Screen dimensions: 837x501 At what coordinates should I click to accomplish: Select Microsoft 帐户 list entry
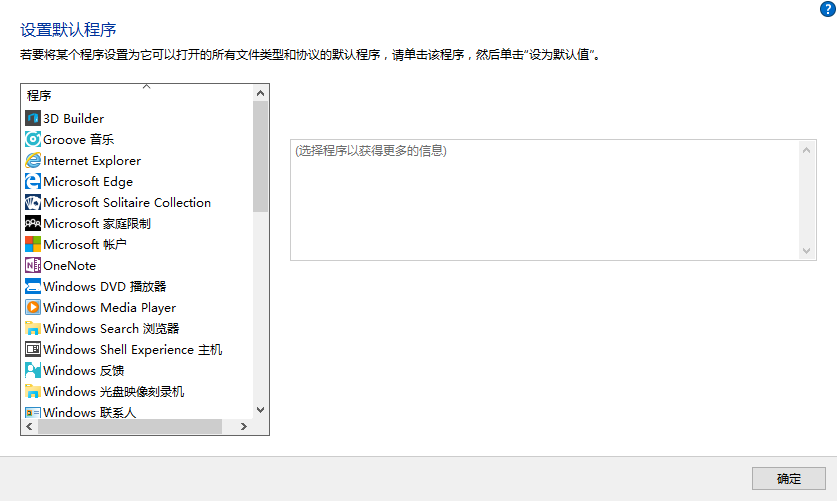(85, 244)
